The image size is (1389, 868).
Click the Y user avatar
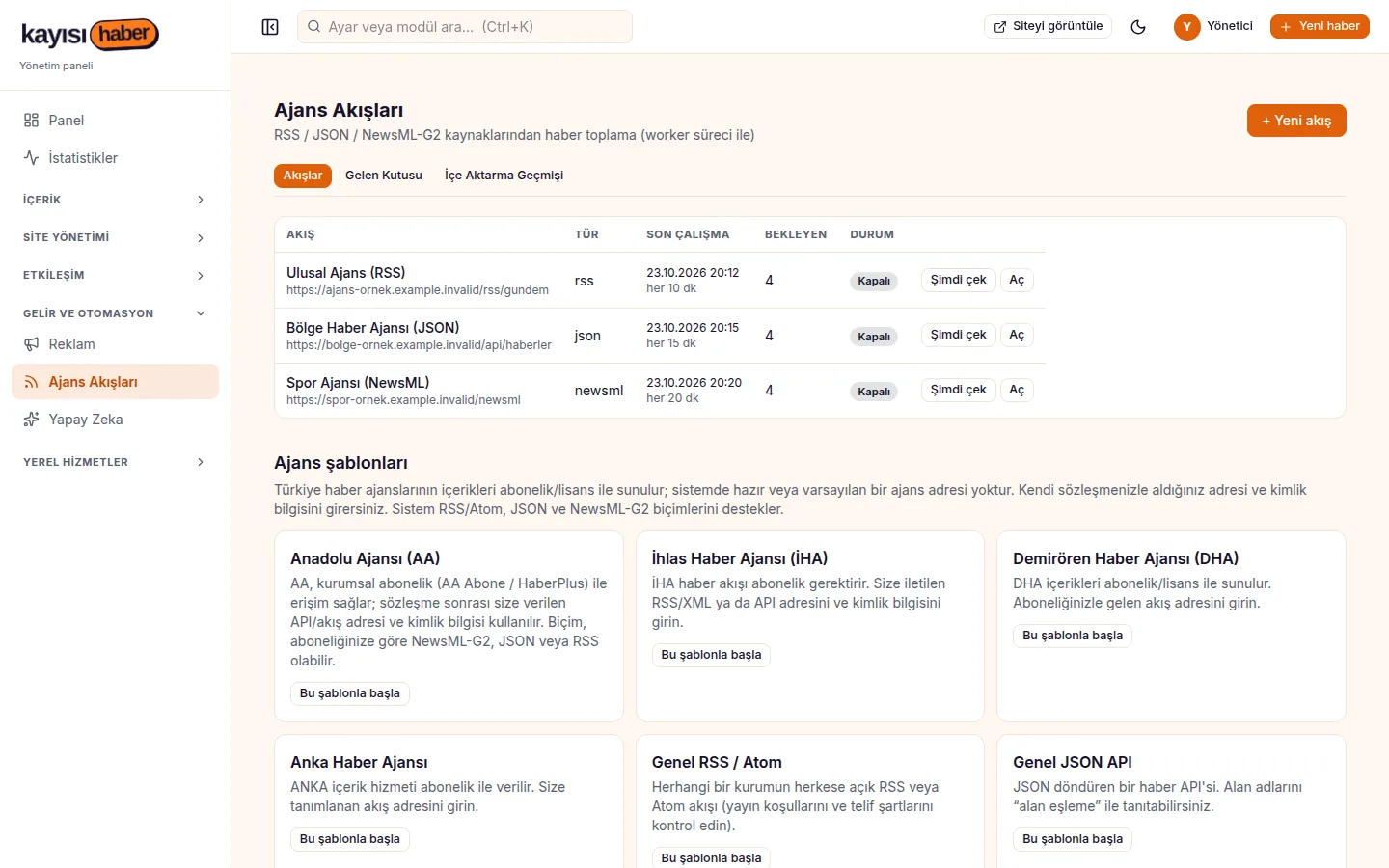point(1186,27)
